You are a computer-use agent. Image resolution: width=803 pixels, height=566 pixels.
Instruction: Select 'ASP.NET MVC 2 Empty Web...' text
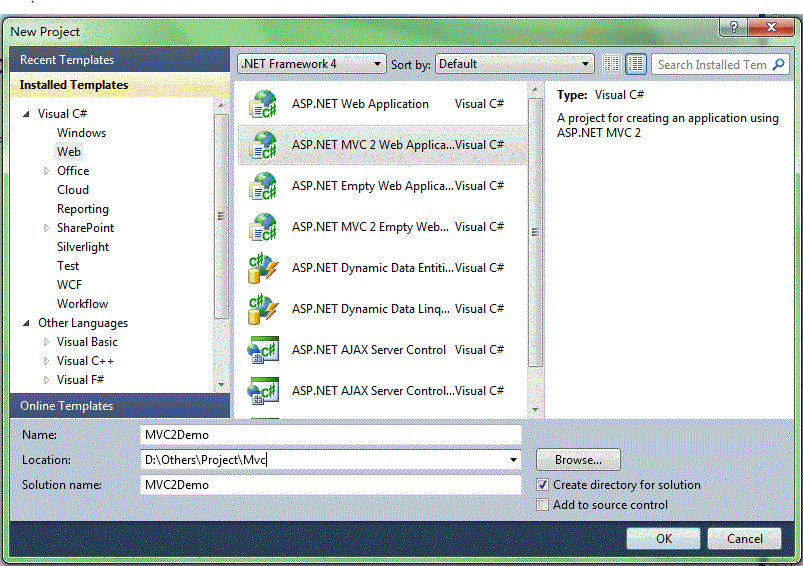[x=370, y=227]
